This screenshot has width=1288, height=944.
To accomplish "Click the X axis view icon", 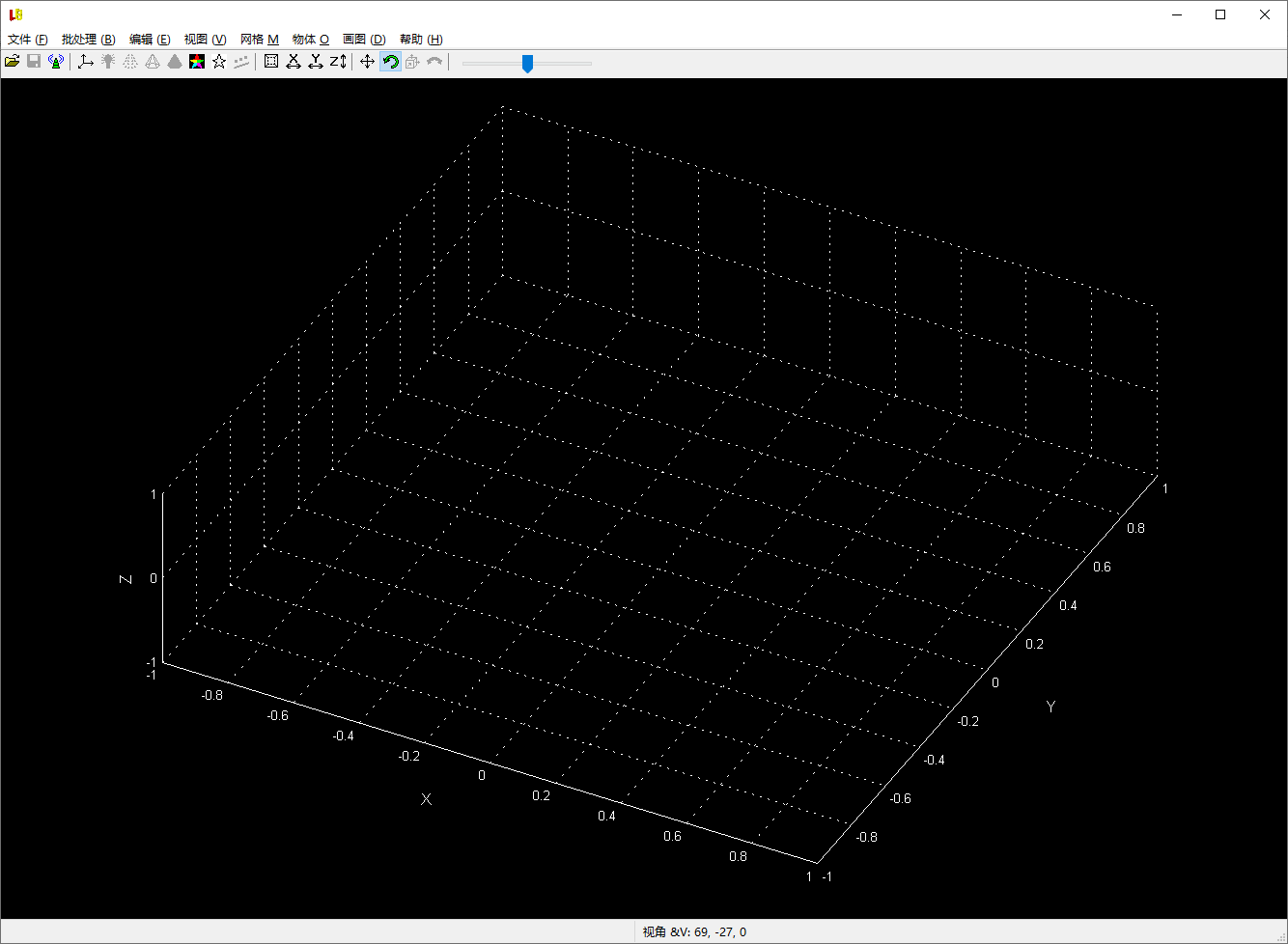I will click(294, 62).
